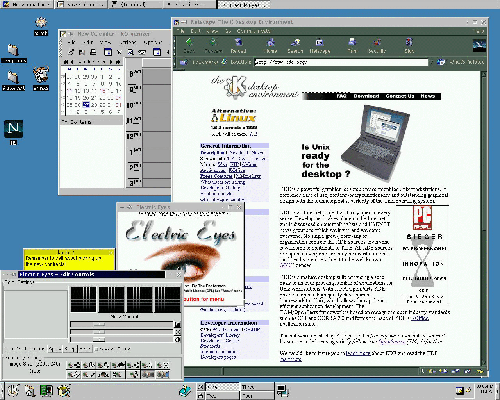This screenshot has height=400, width=500.
Task: Open the Communicator menu in Netscape
Action: (253, 31)
